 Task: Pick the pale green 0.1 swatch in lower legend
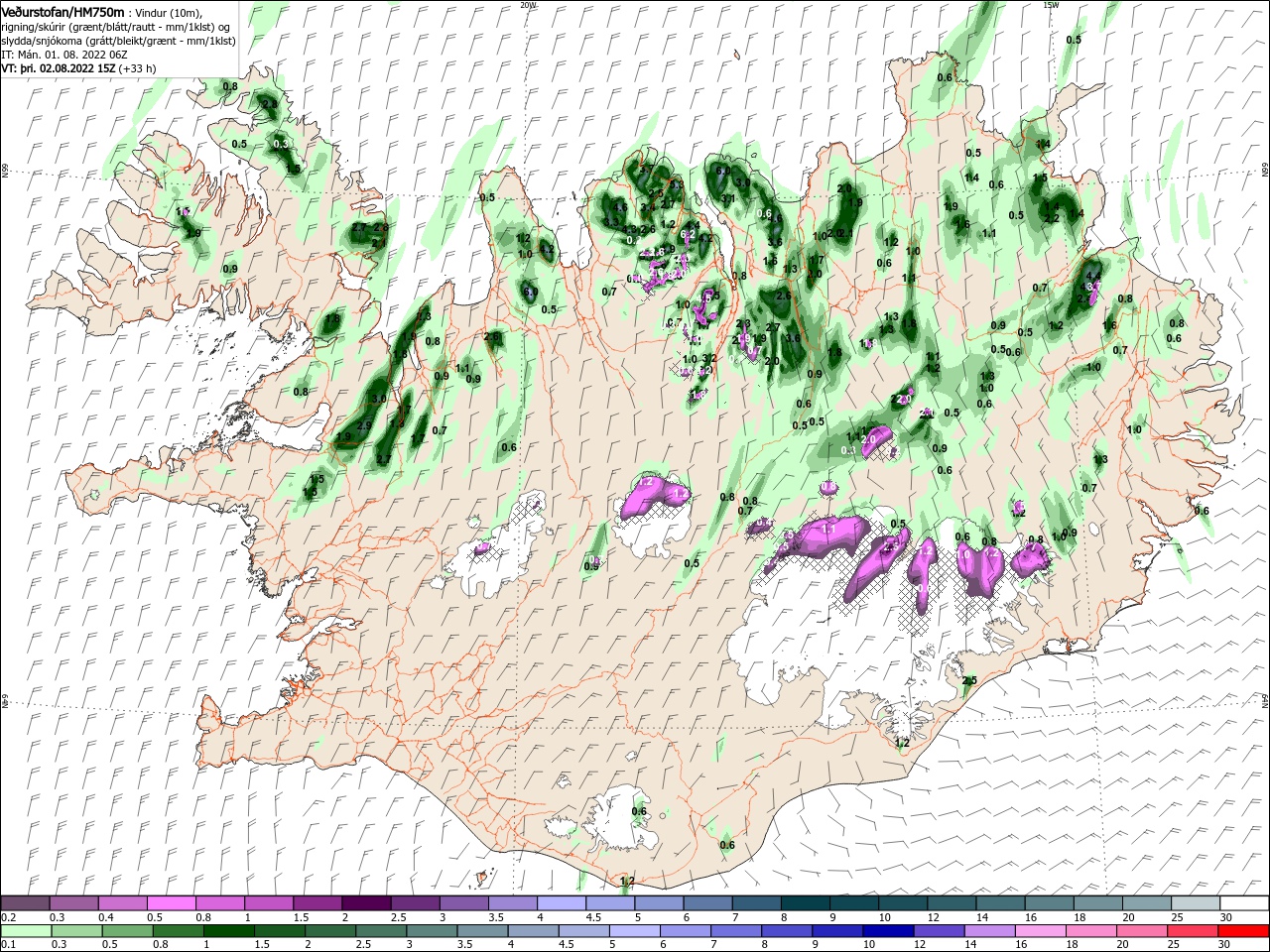coord(25,931)
